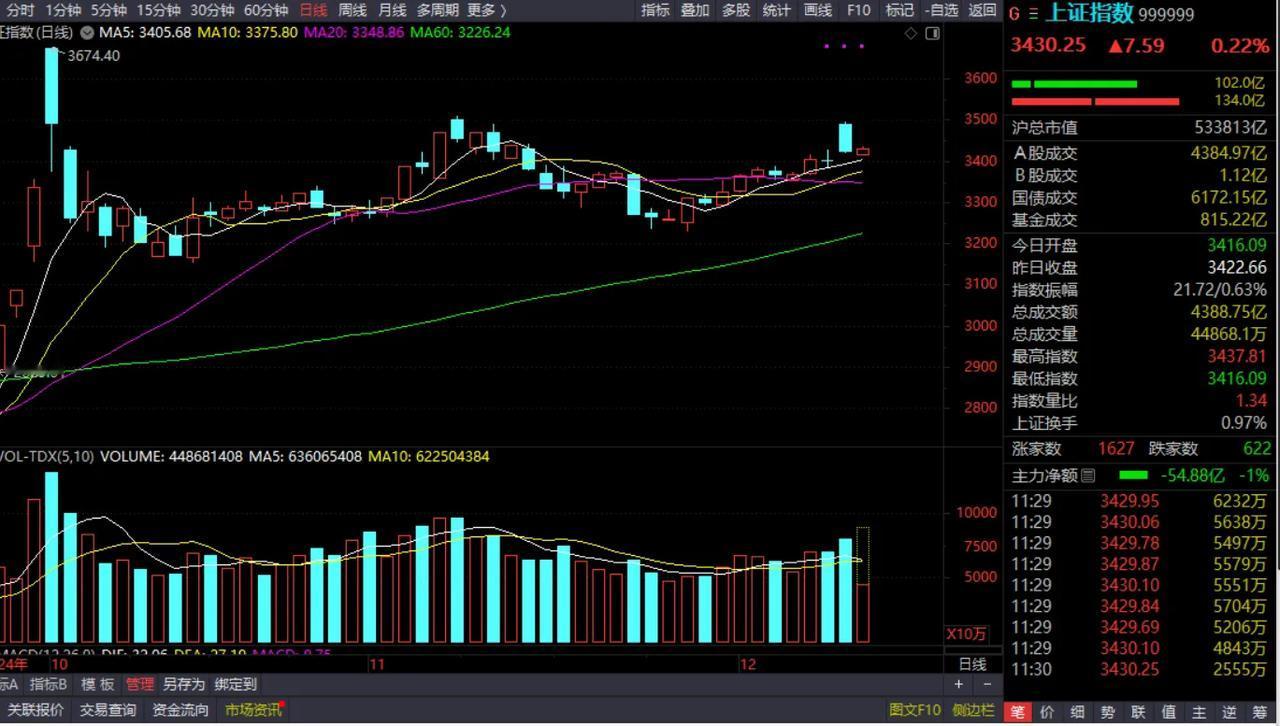Viewport: 1280px width, 726px height.
Task: Select the 5分钟 period
Action: click(x=108, y=10)
